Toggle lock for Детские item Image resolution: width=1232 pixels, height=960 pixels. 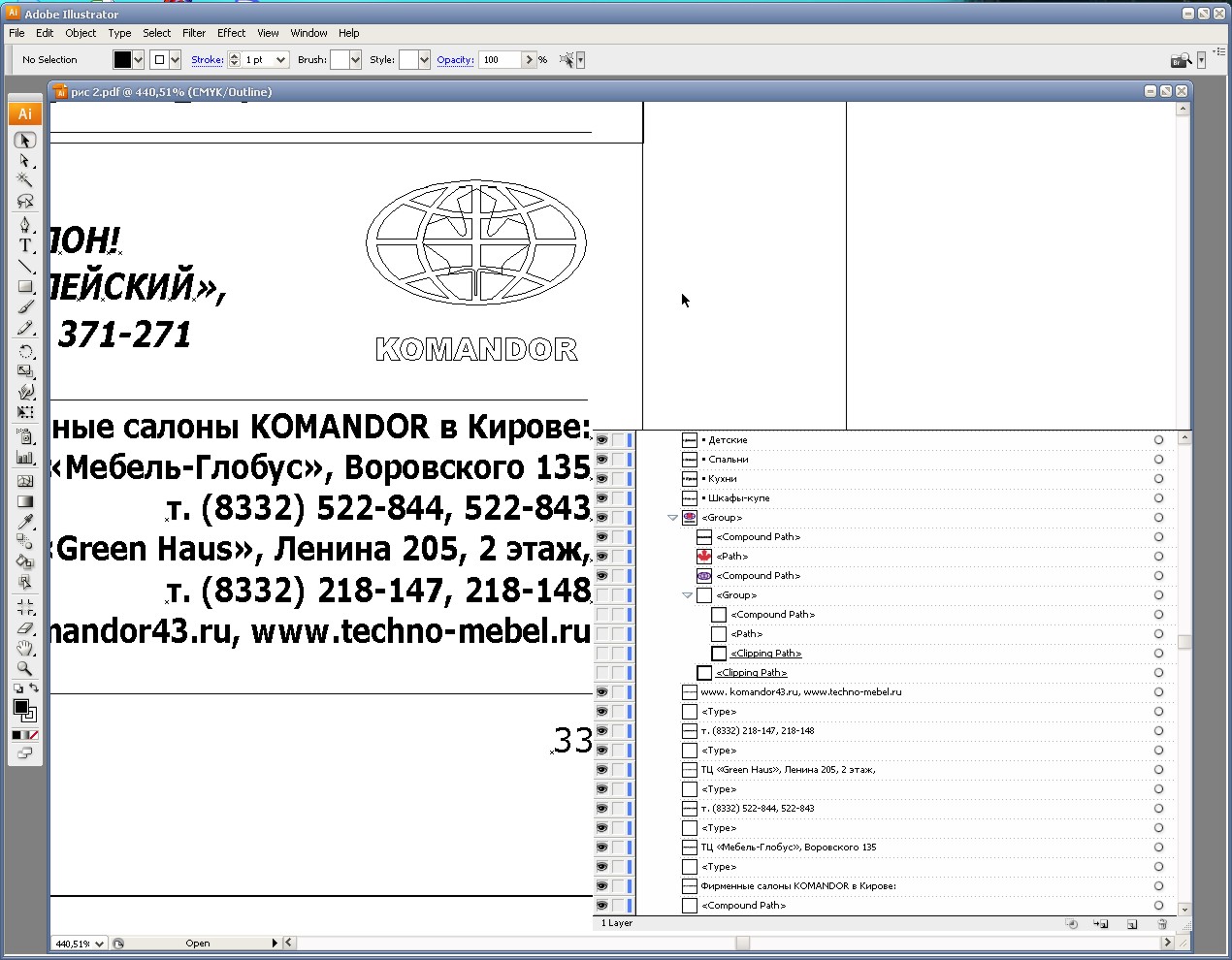pyautogui.click(x=617, y=440)
